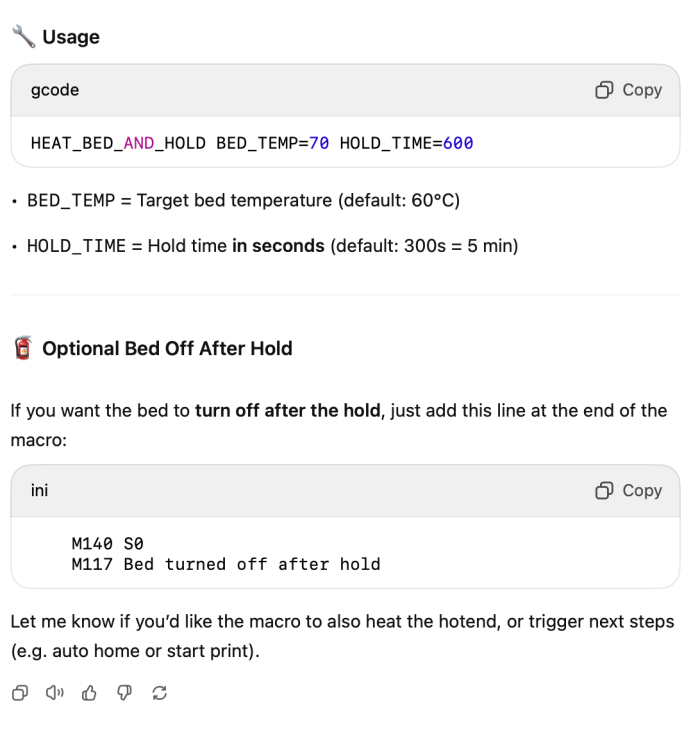The height and width of the screenshot is (750, 700).
Task: Give the response a thumbs down
Action: [124, 693]
